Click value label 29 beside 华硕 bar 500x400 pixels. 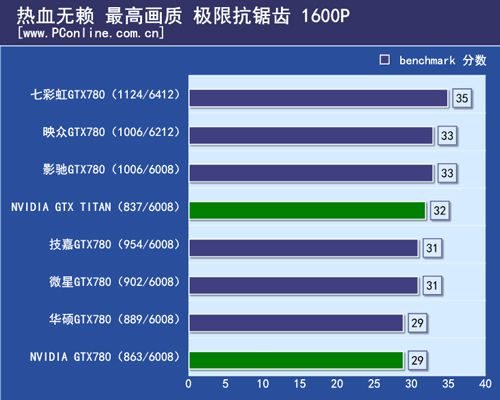417,323
